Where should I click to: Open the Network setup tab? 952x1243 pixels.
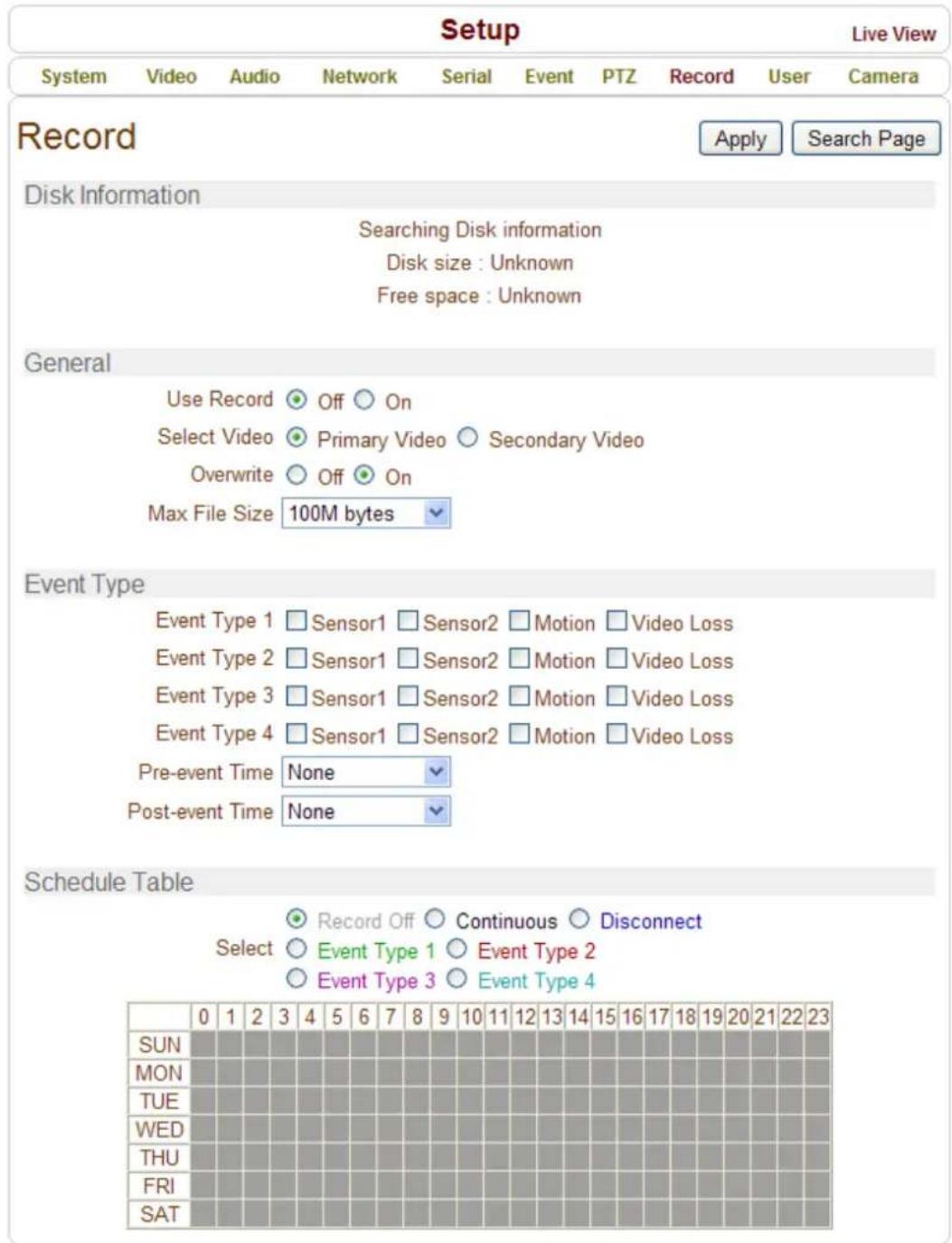[359, 77]
